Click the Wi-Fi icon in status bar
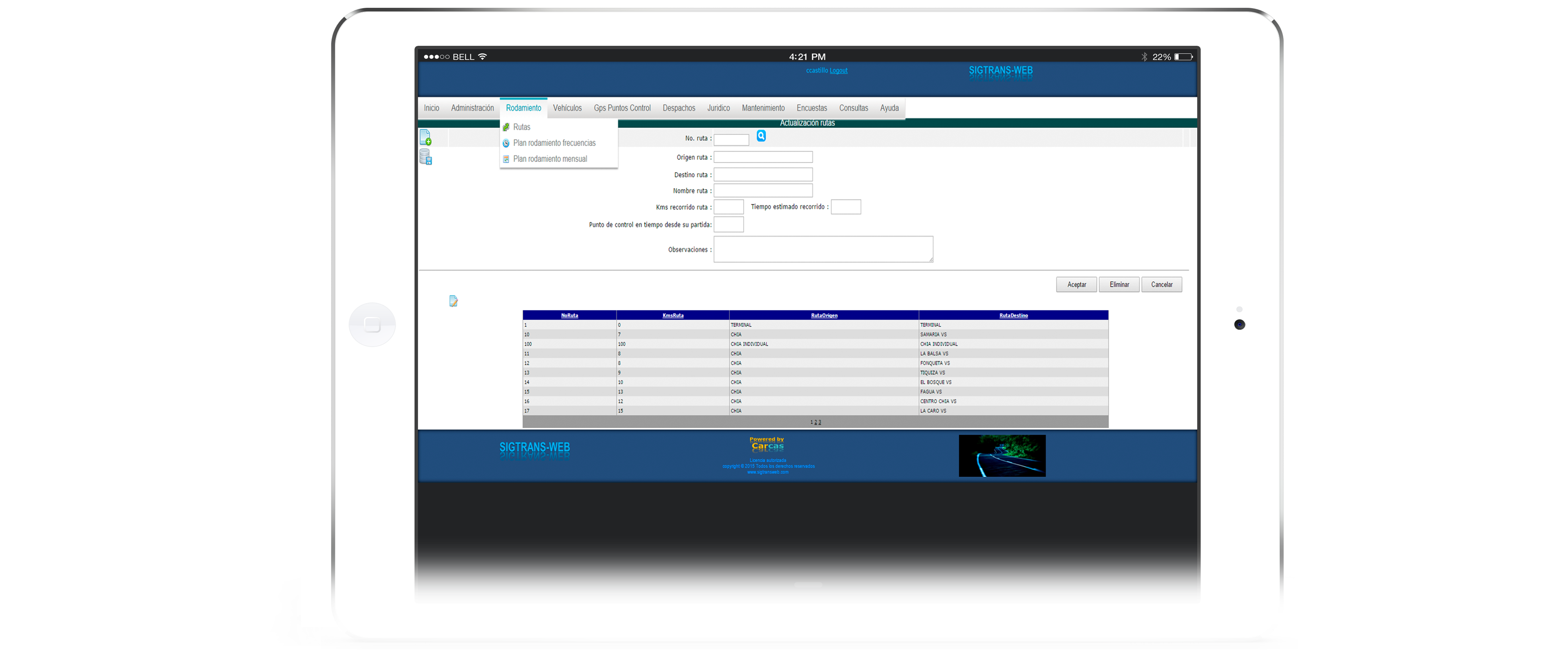Viewport: 1568px width, 657px height. [x=483, y=56]
